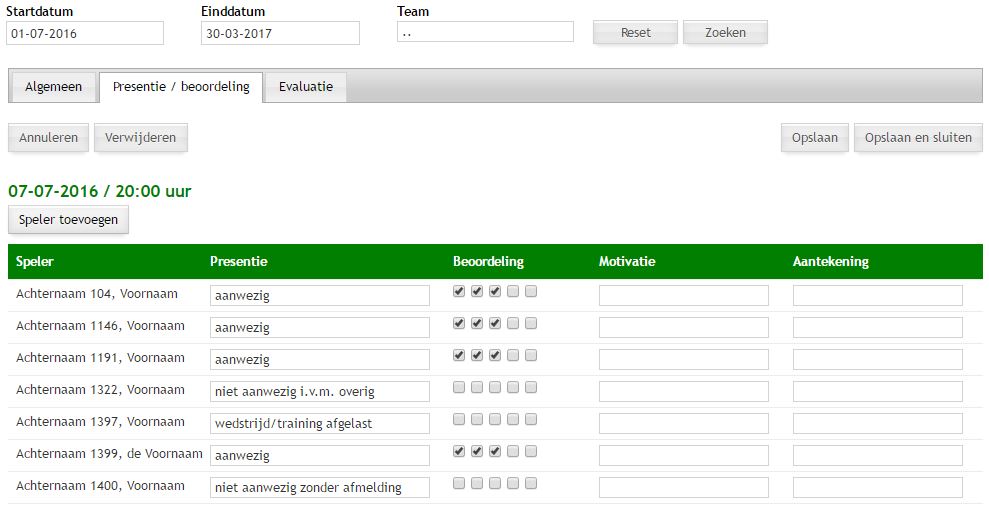989x509 pixels.
Task: Click the Team input field
Action: pyautogui.click(x=486, y=32)
